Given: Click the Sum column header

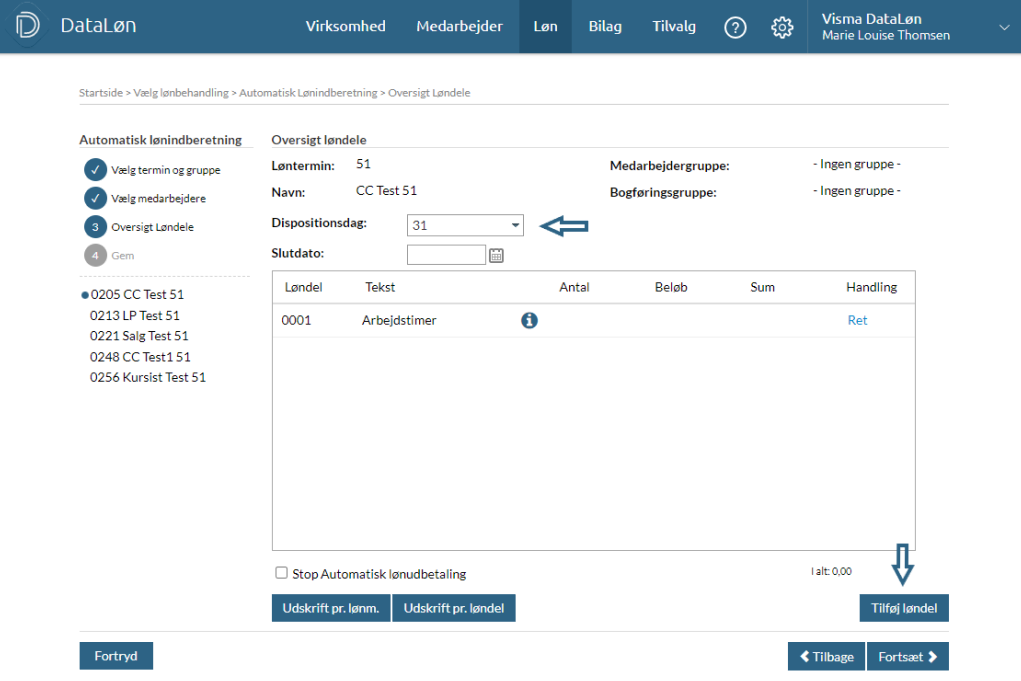Looking at the screenshot, I should pos(762,287).
